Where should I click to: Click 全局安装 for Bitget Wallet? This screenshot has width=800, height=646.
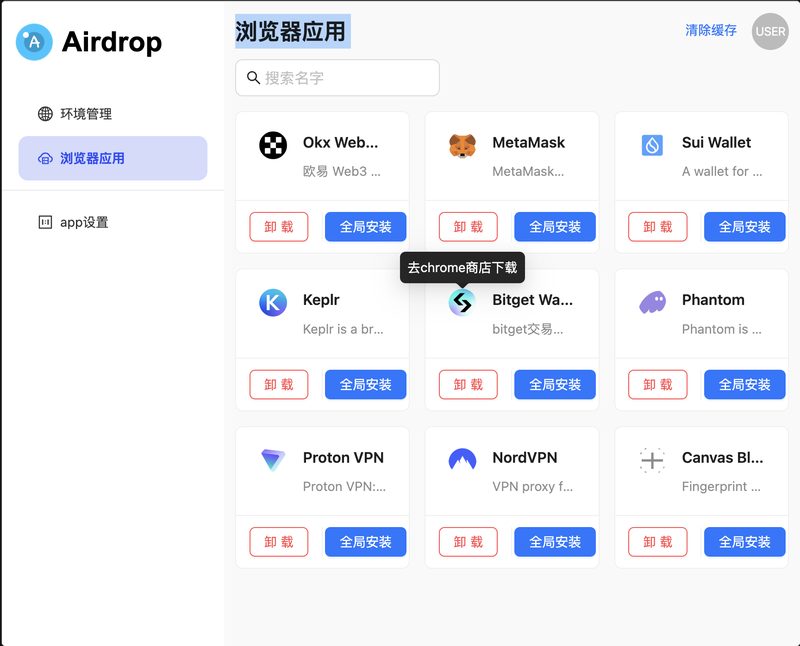(555, 384)
